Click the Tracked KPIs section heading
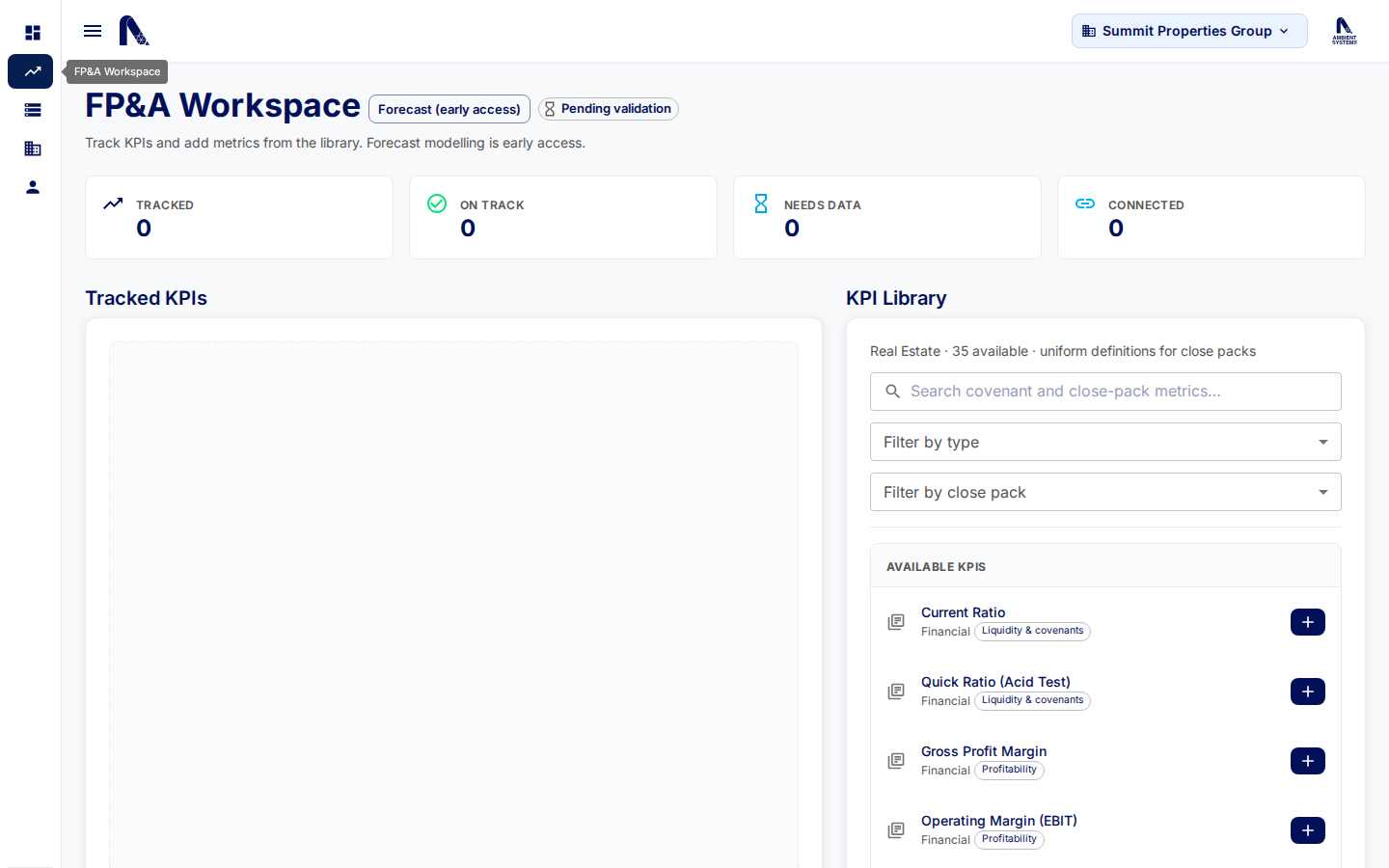Image resolution: width=1389 pixels, height=868 pixels. pyautogui.click(x=147, y=298)
